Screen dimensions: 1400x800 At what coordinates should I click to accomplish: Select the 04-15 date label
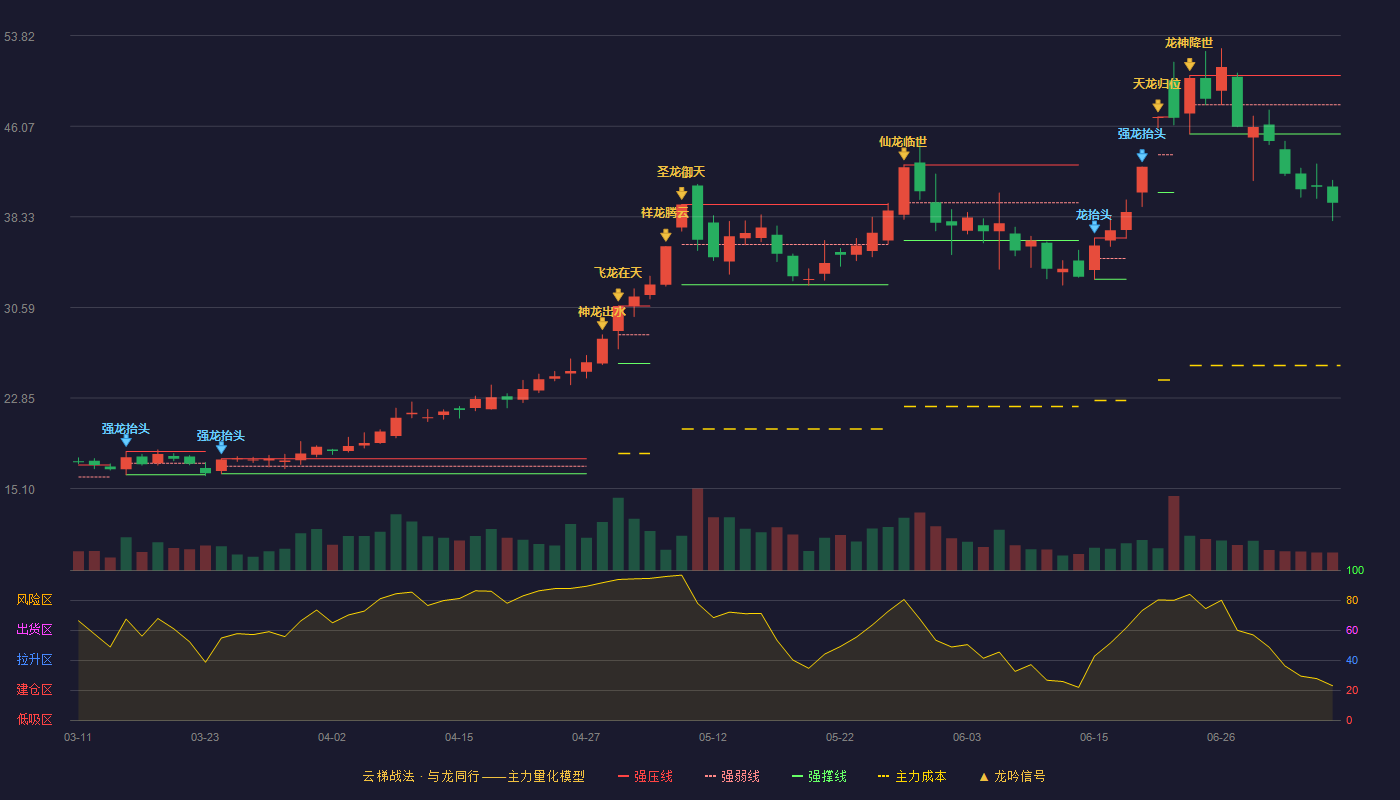(x=459, y=737)
